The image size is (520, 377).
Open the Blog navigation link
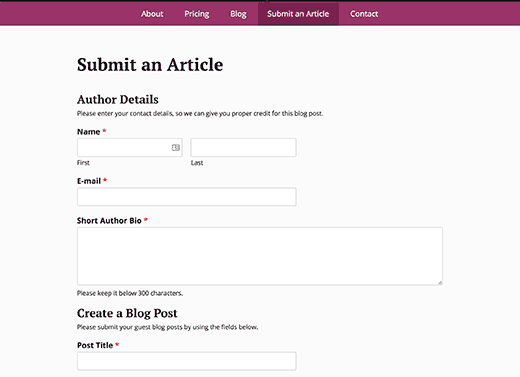pyautogui.click(x=238, y=14)
